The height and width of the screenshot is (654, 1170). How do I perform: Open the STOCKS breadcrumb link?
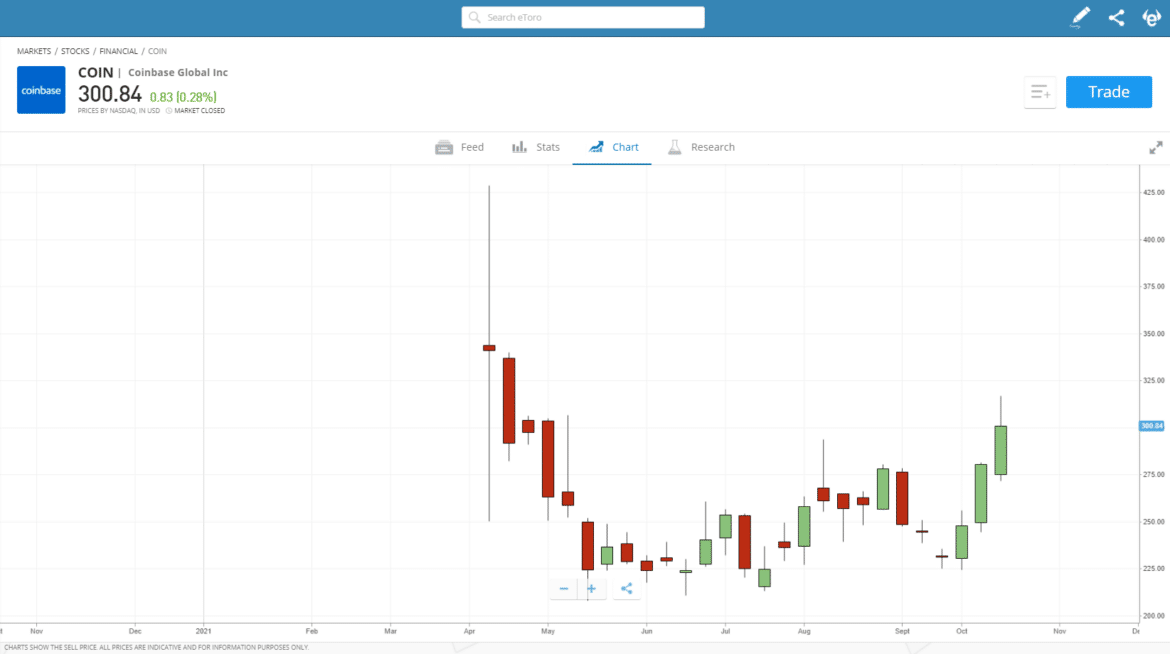tap(75, 51)
